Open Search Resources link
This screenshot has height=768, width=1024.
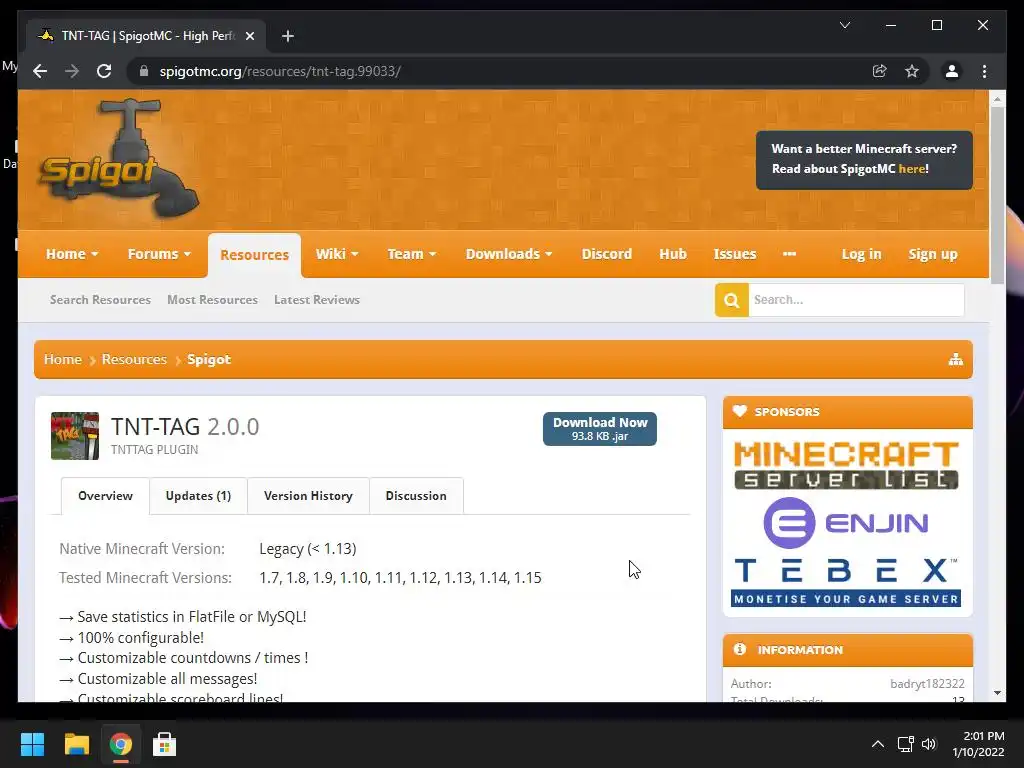coord(101,300)
